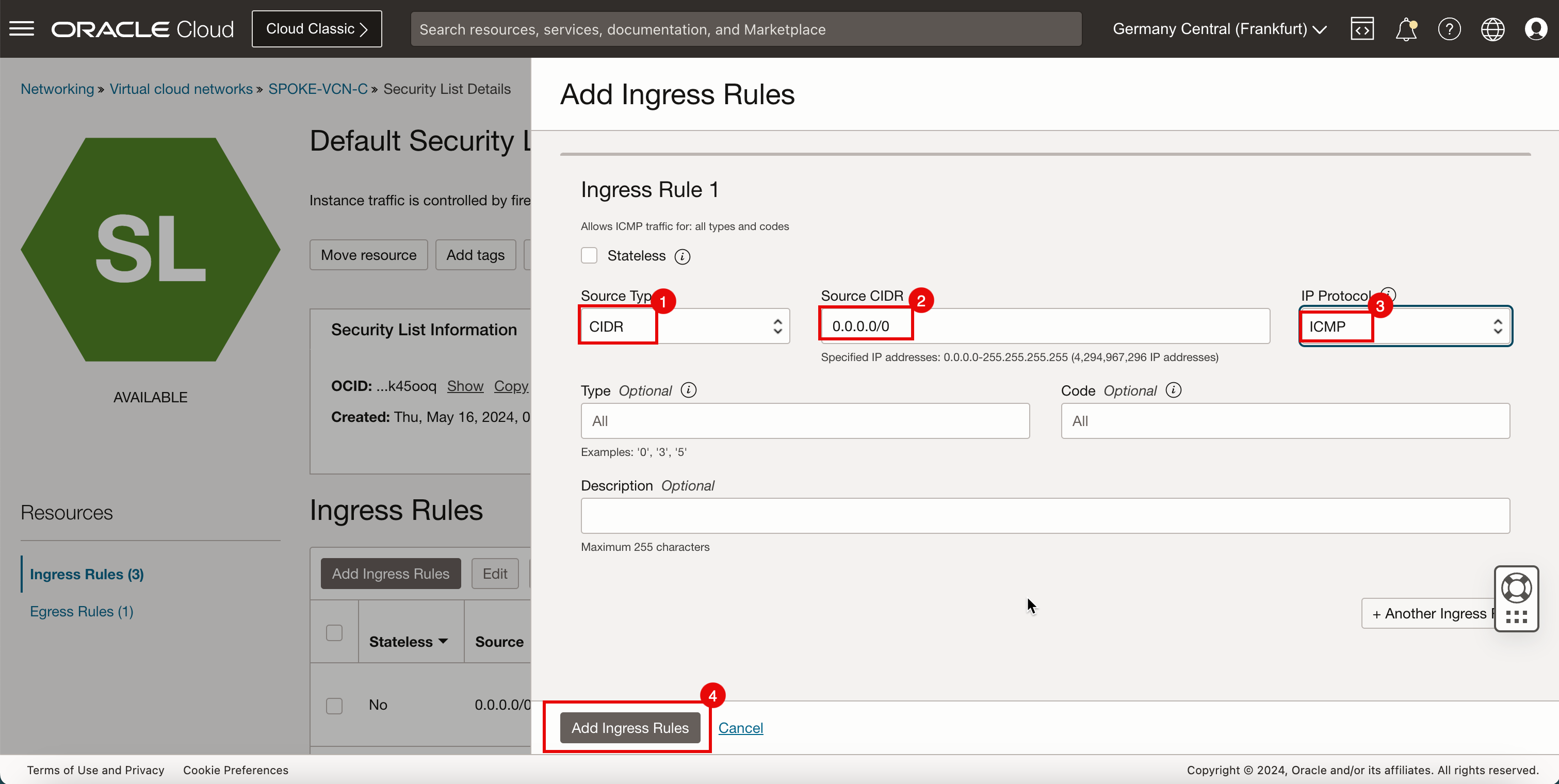This screenshot has width=1559, height=784.
Task: Click the Cancel link
Action: coord(741,728)
